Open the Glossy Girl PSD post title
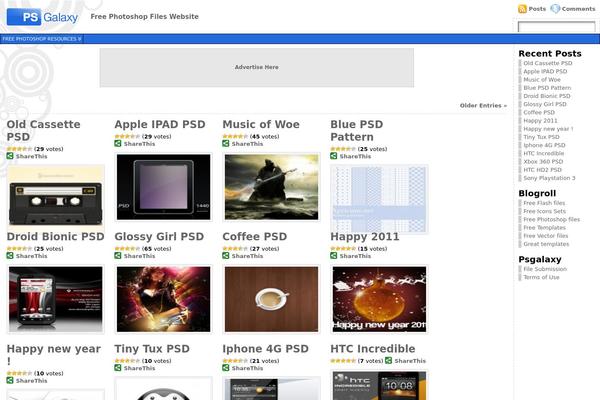Viewport: 600px width, 400px height. [159, 237]
